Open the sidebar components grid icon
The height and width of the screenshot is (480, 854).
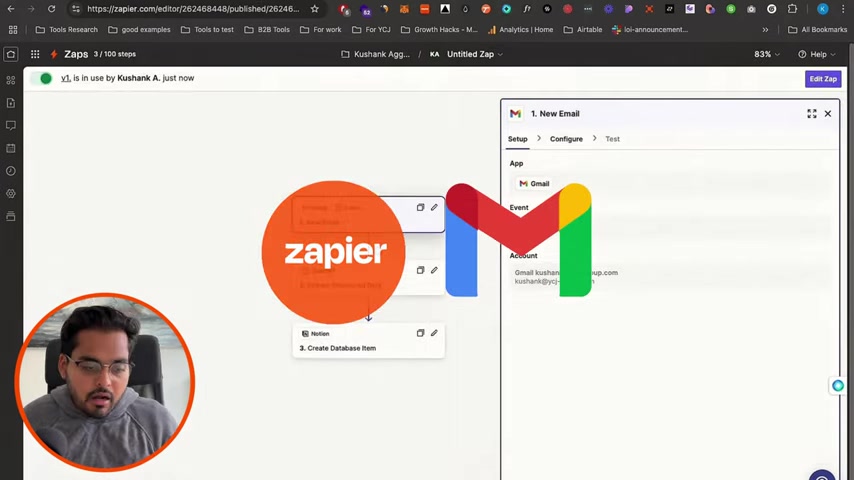click(11, 80)
